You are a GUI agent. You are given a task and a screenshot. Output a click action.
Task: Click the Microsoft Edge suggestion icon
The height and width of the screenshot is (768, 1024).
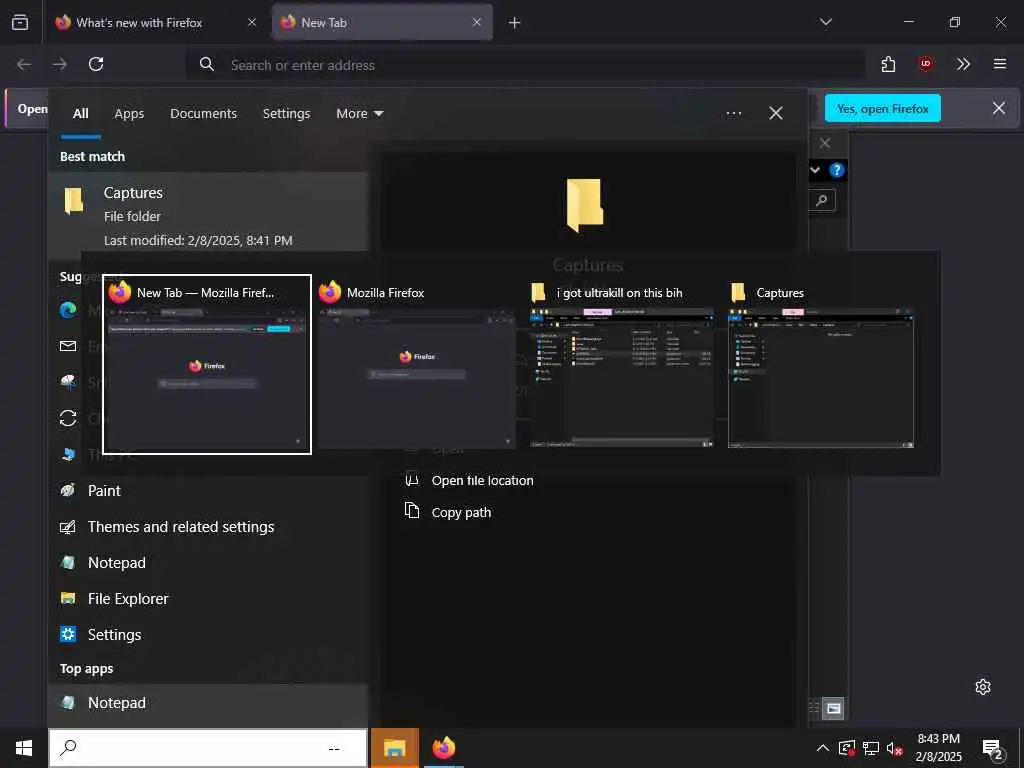click(68, 310)
